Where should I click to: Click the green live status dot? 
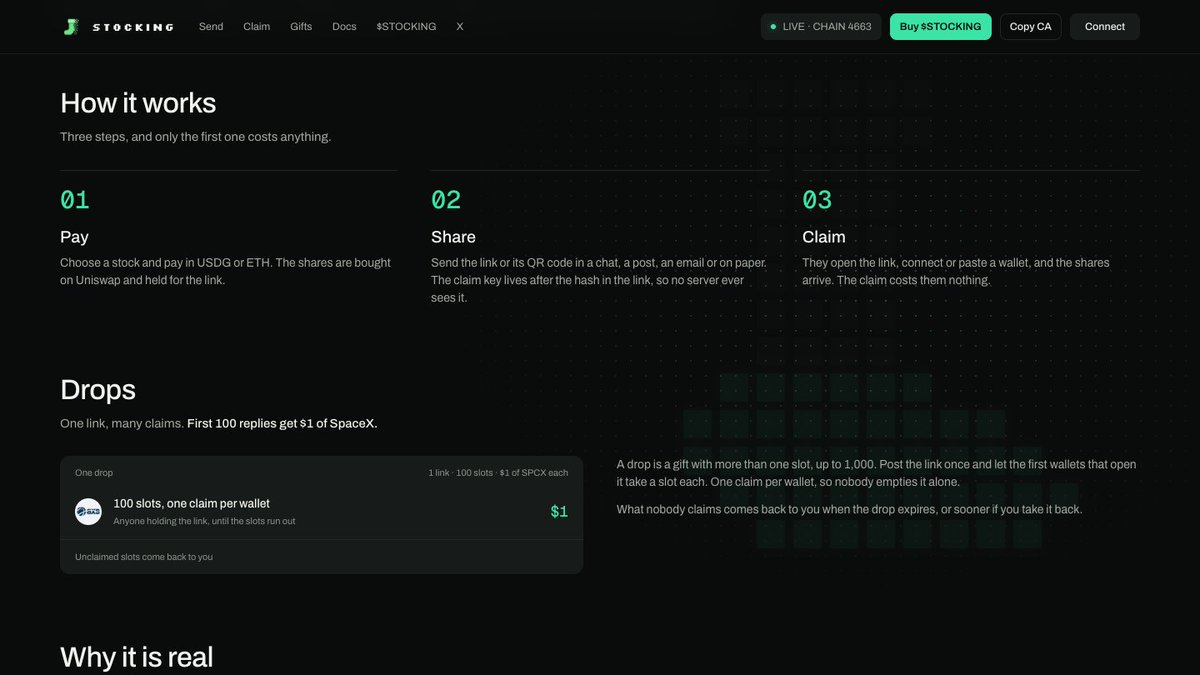[x=773, y=27]
